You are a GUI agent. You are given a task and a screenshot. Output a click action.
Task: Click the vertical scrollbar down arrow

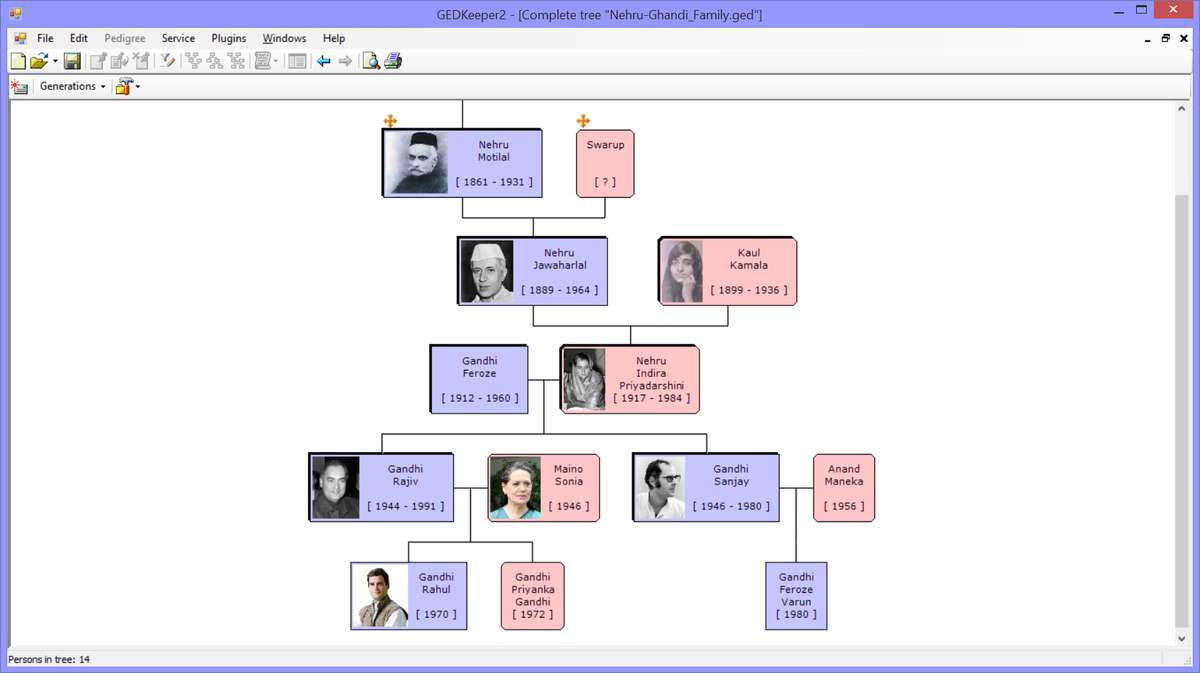tap(1182, 638)
